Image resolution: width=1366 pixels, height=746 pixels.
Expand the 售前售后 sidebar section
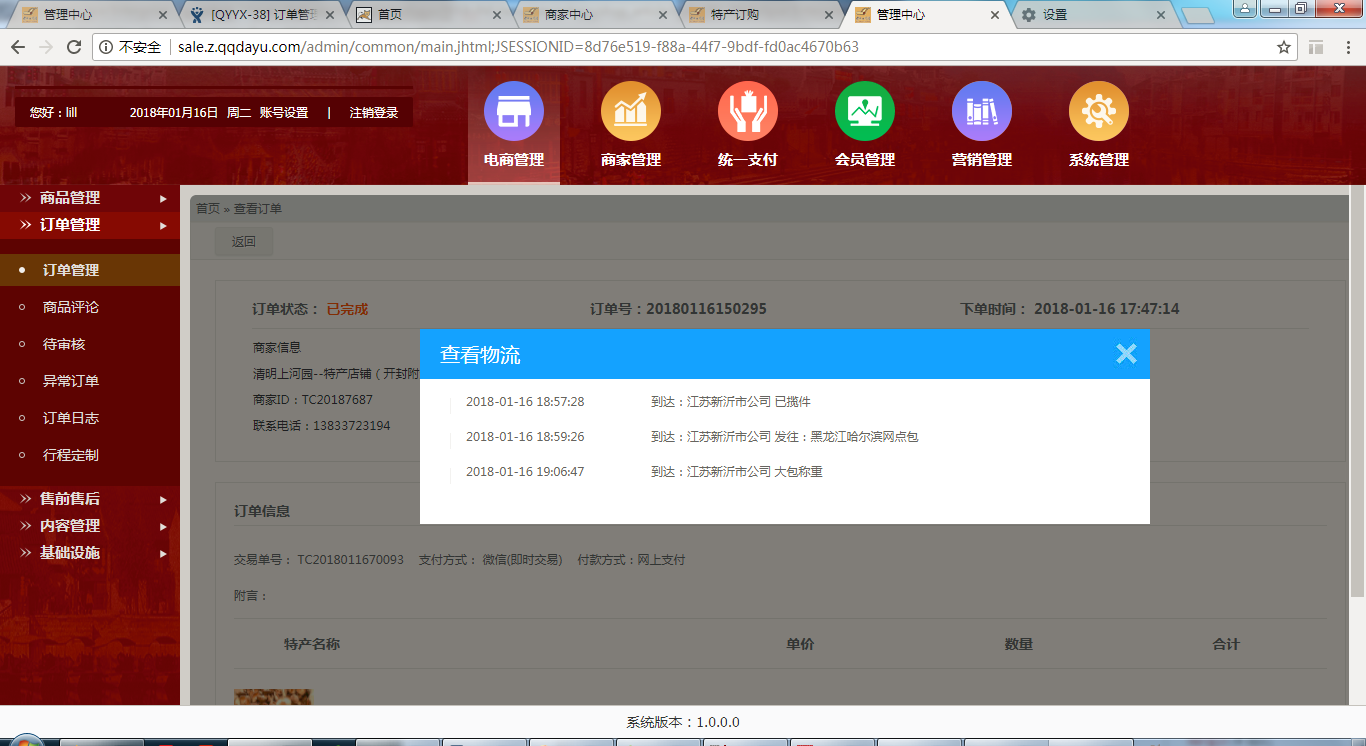90,499
